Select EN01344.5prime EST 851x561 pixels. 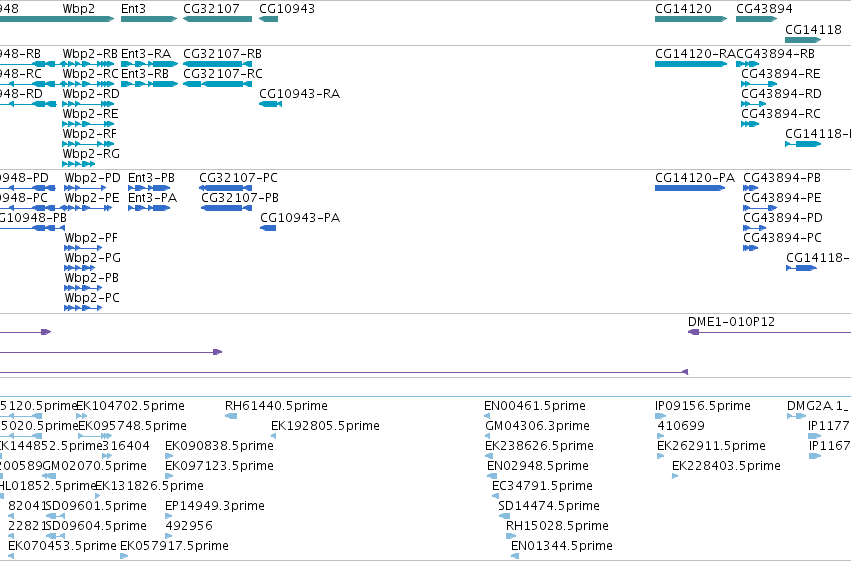pos(515,556)
